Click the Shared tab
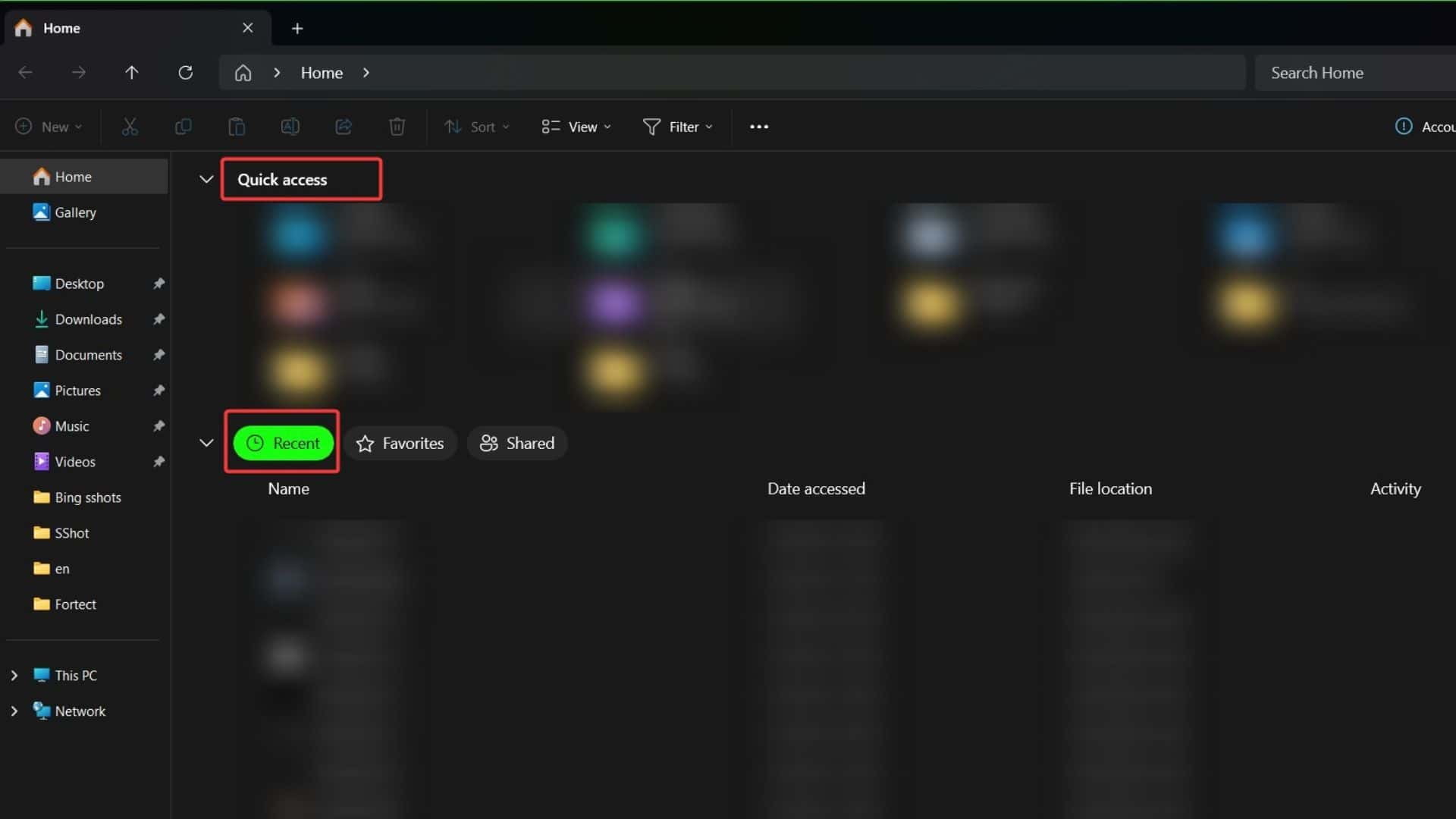 (x=516, y=443)
